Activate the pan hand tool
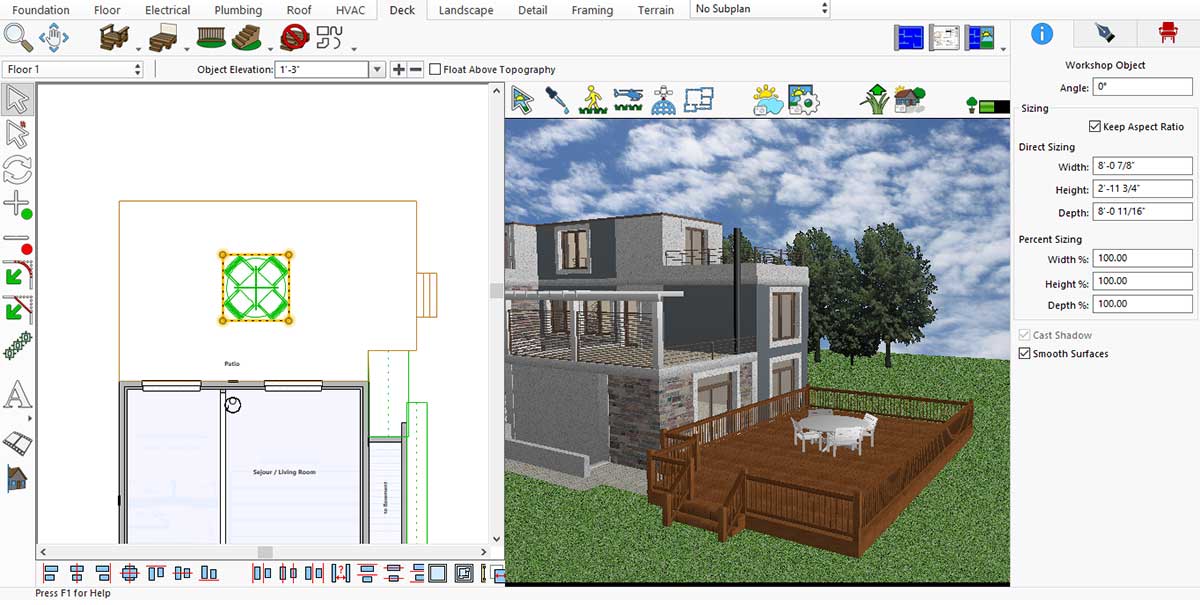Image resolution: width=1200 pixels, height=605 pixels. point(54,39)
